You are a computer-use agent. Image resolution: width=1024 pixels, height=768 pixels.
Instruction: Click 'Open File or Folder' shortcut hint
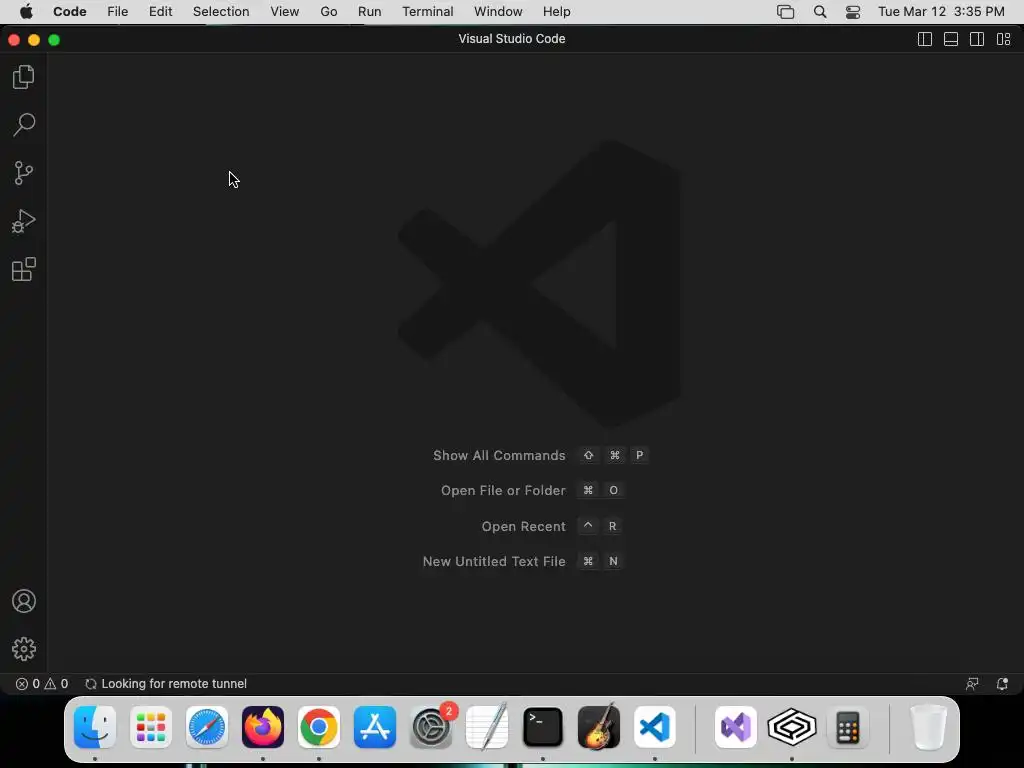(x=532, y=490)
